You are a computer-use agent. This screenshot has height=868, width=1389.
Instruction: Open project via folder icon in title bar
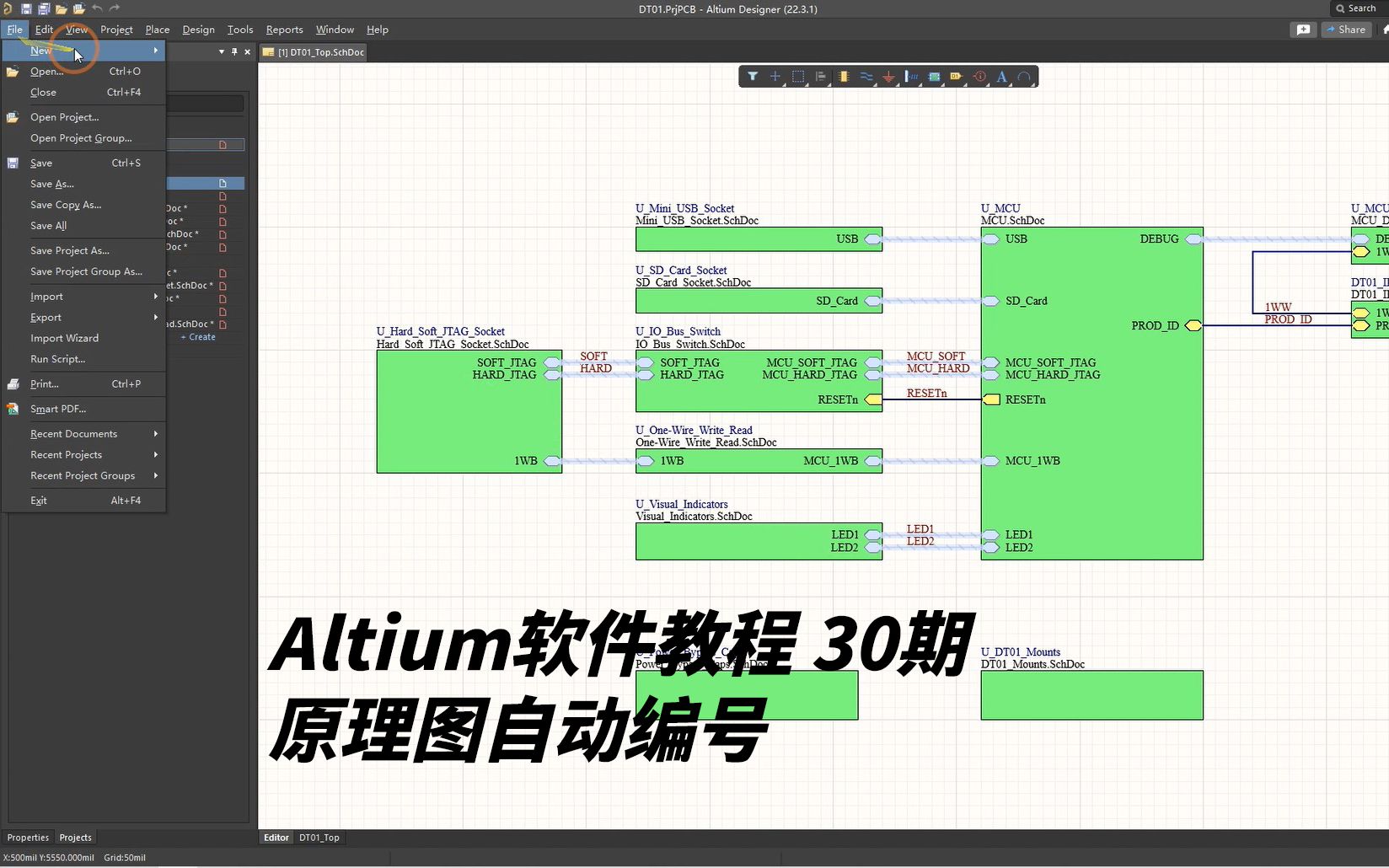click(x=79, y=8)
